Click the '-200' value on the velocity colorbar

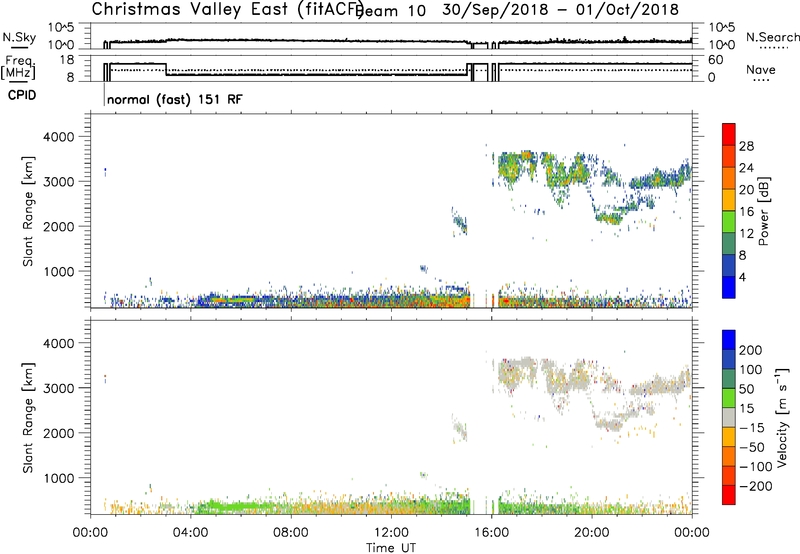coord(755,486)
